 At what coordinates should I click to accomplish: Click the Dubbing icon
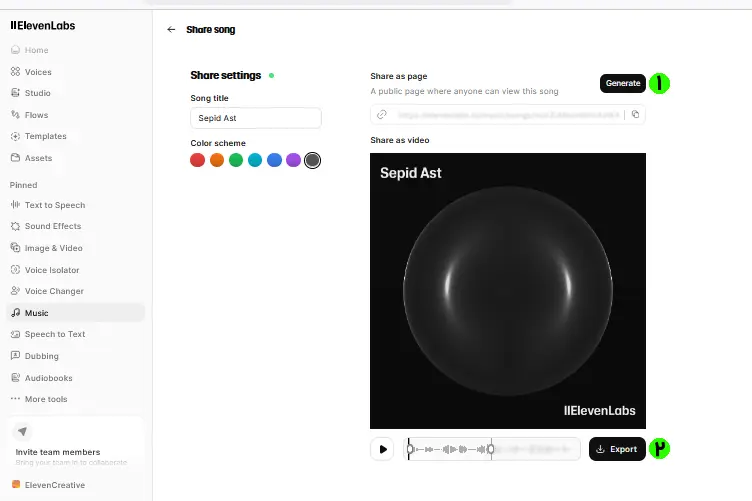coord(15,356)
